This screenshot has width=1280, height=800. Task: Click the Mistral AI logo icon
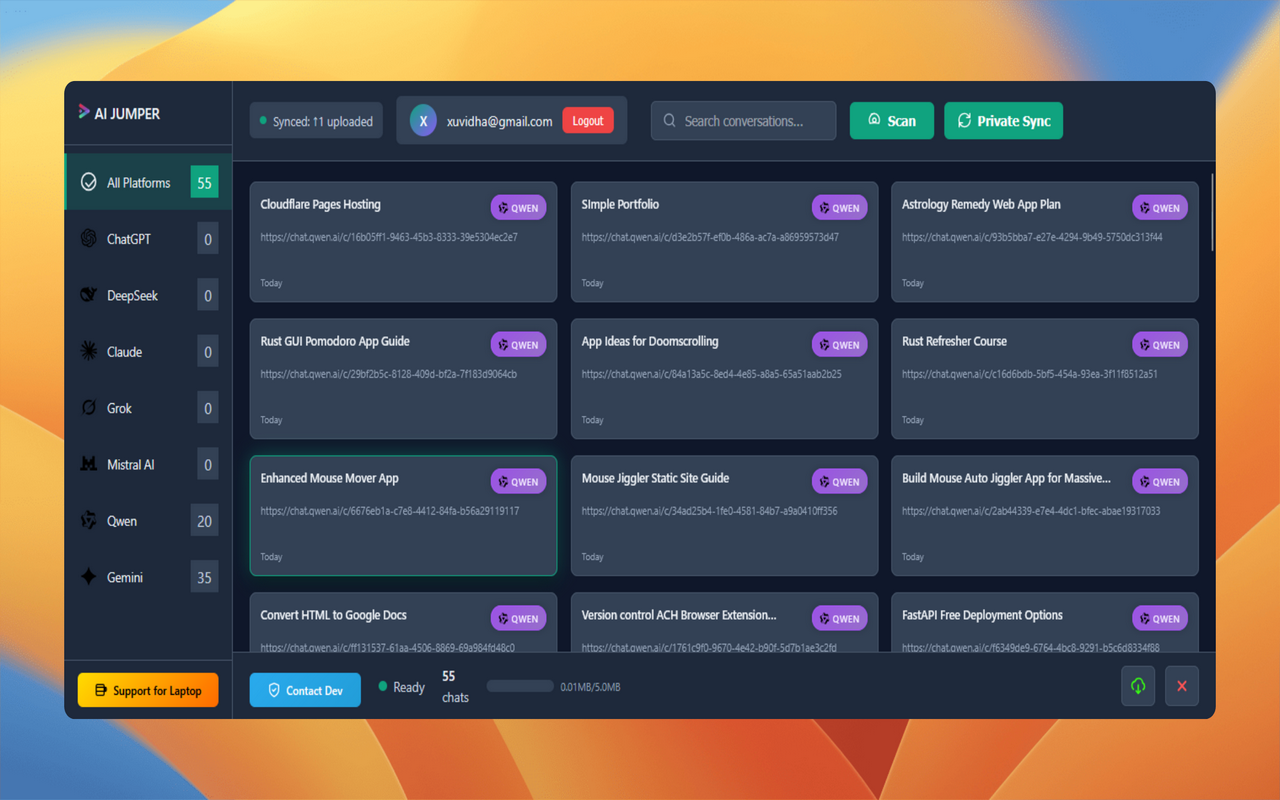(x=89, y=464)
